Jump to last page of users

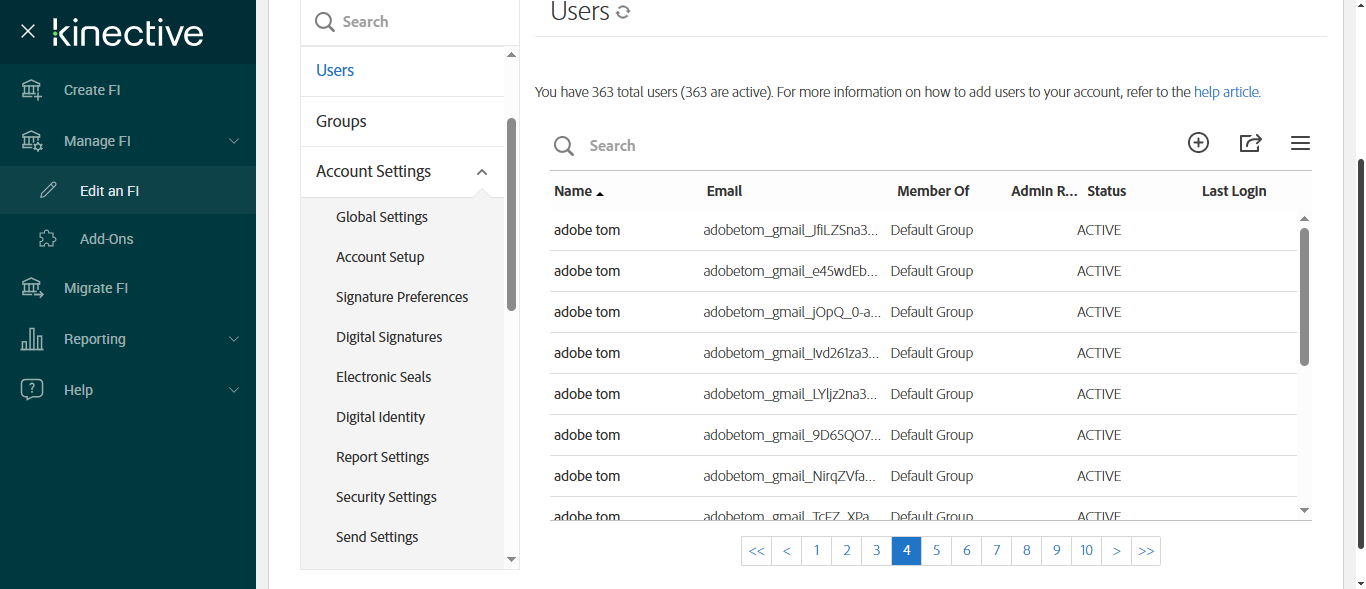coord(1146,550)
